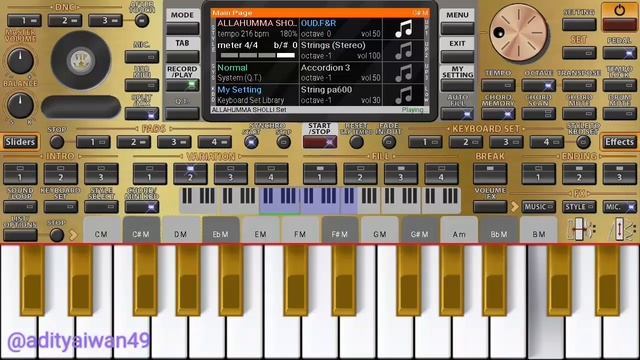Select Intro 1
This screenshot has height=360, width=640.
(20, 174)
